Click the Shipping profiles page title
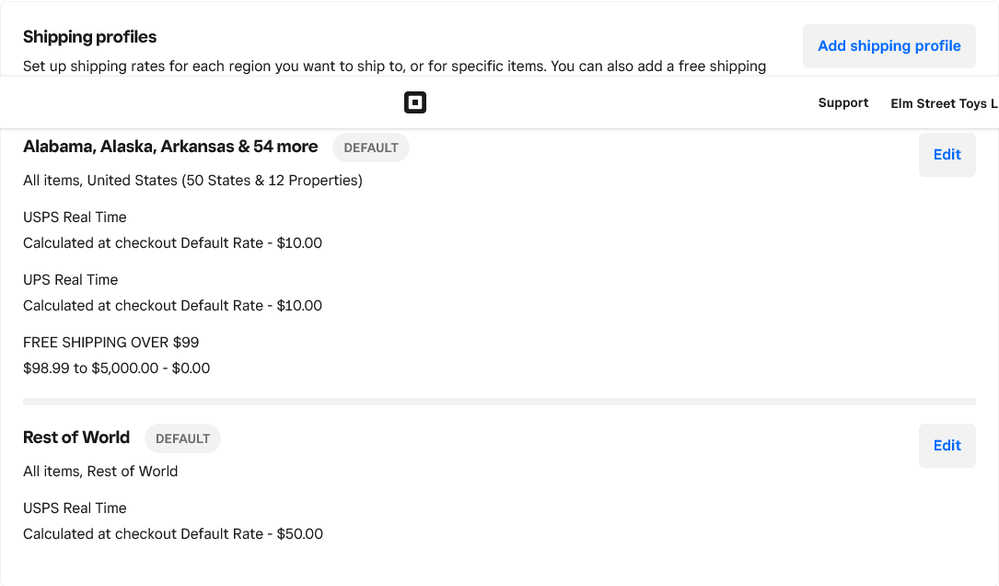Screen dimensions: 999x586 point(89,36)
